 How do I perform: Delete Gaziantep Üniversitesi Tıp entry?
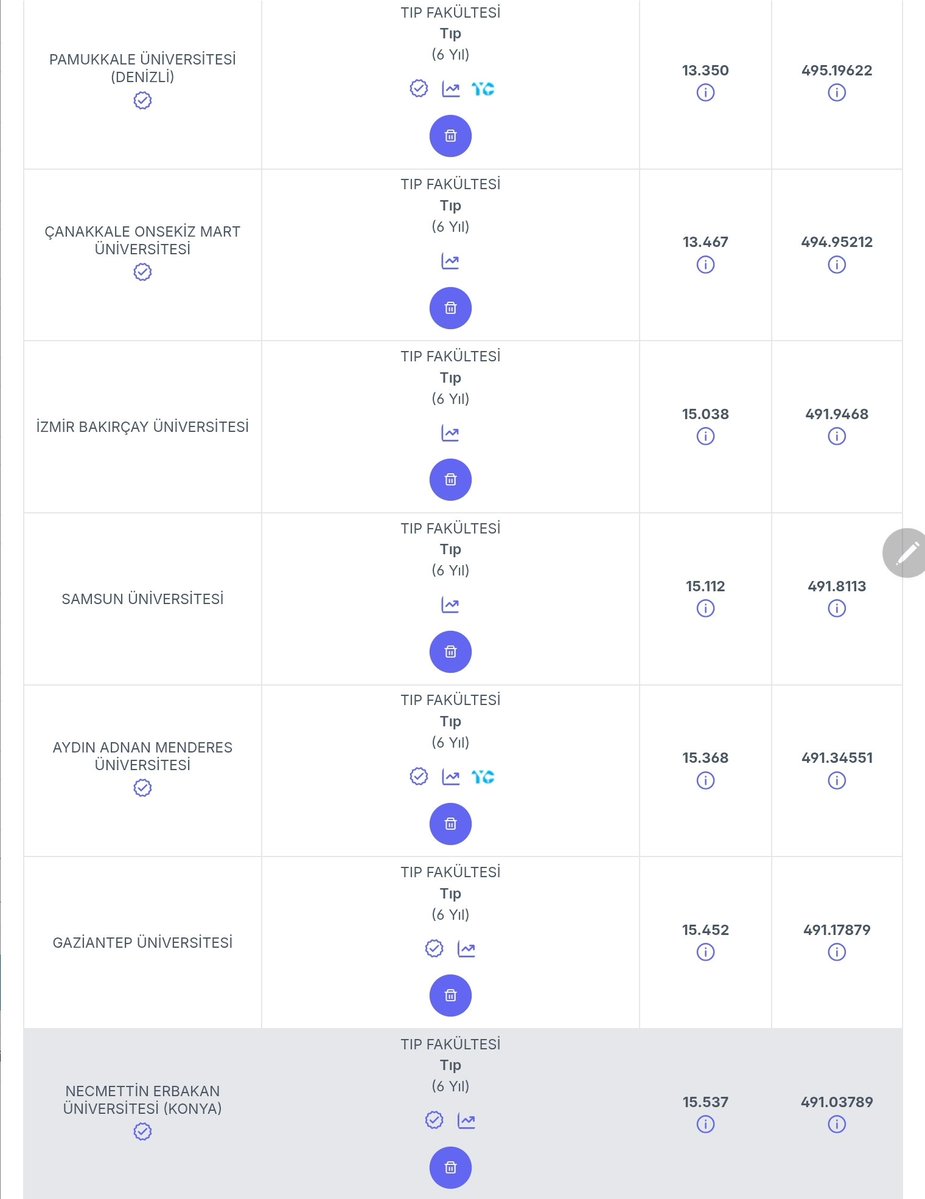click(450, 996)
